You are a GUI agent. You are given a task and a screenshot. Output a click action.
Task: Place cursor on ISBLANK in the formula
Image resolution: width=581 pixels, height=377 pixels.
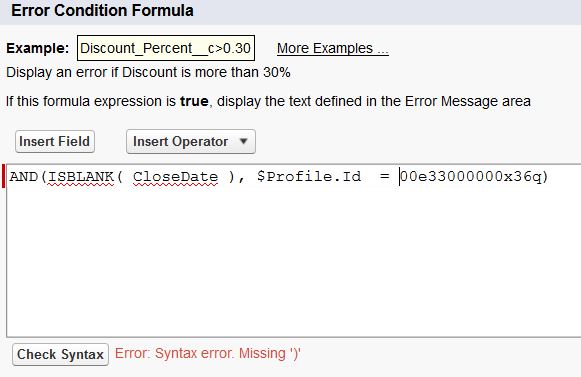click(81, 177)
